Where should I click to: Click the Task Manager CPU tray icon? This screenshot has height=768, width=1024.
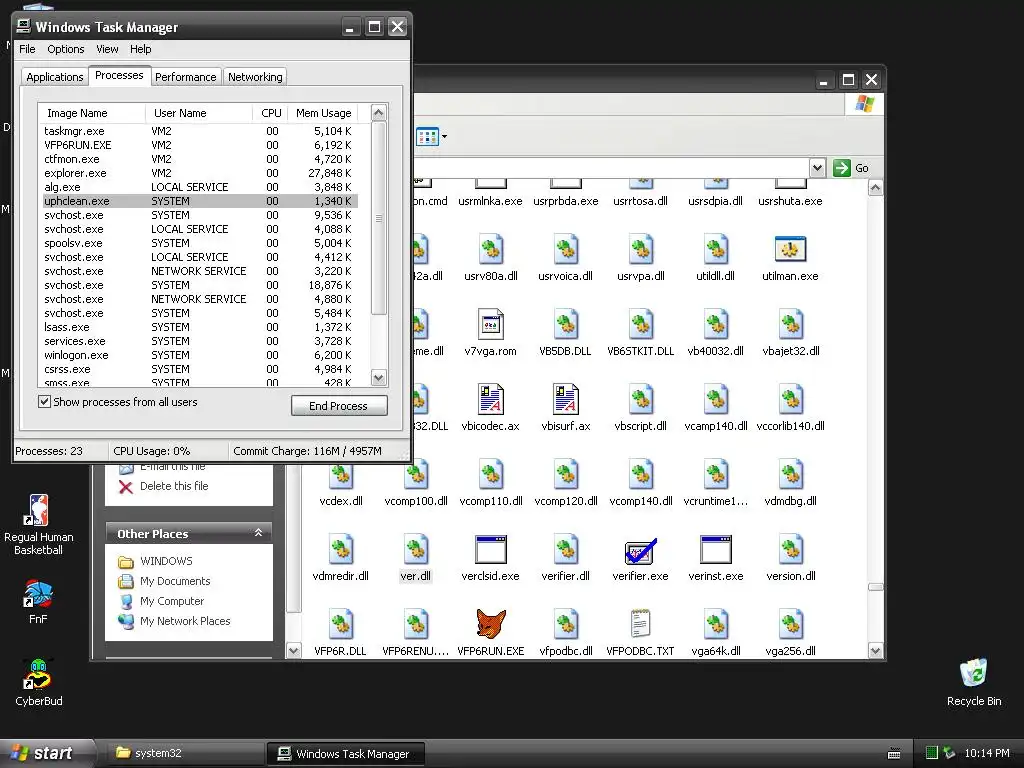click(932, 753)
